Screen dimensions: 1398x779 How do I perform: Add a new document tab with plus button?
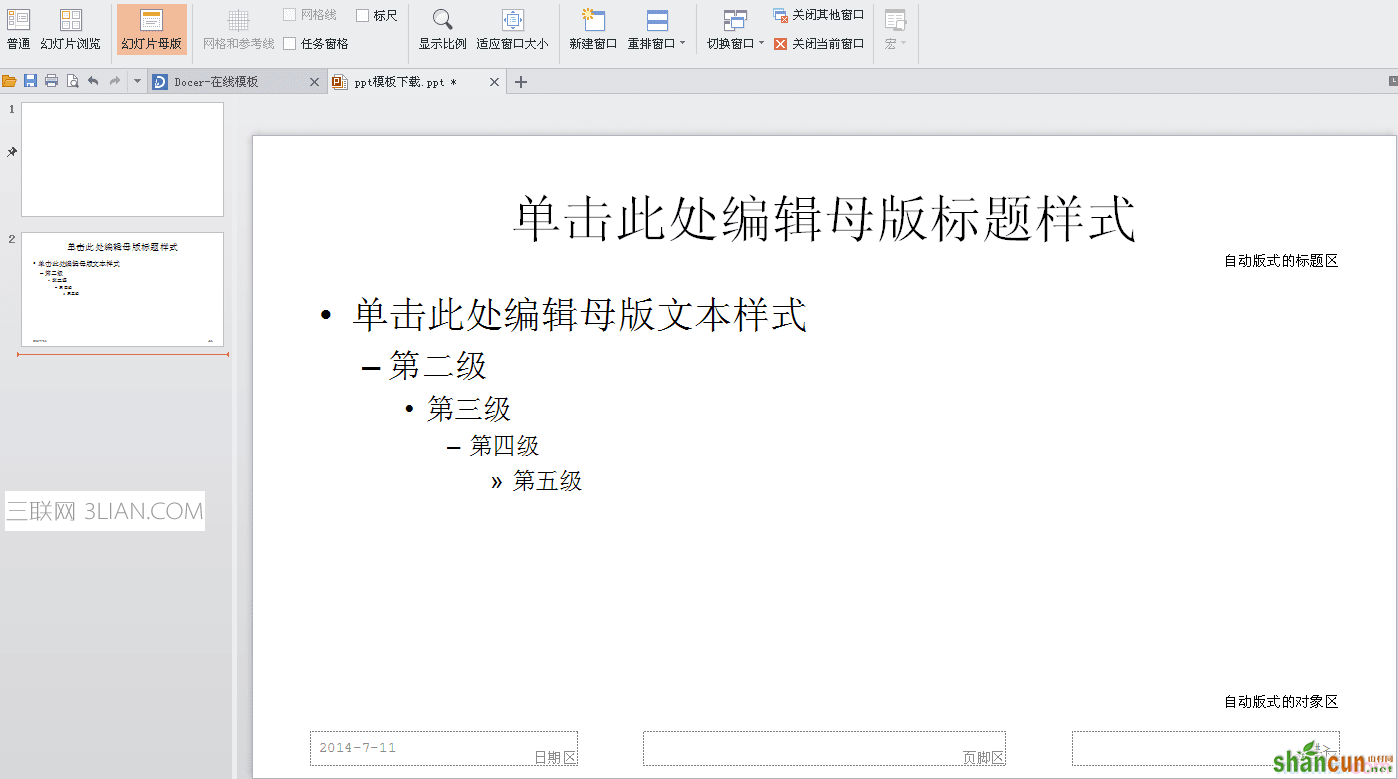tap(520, 82)
